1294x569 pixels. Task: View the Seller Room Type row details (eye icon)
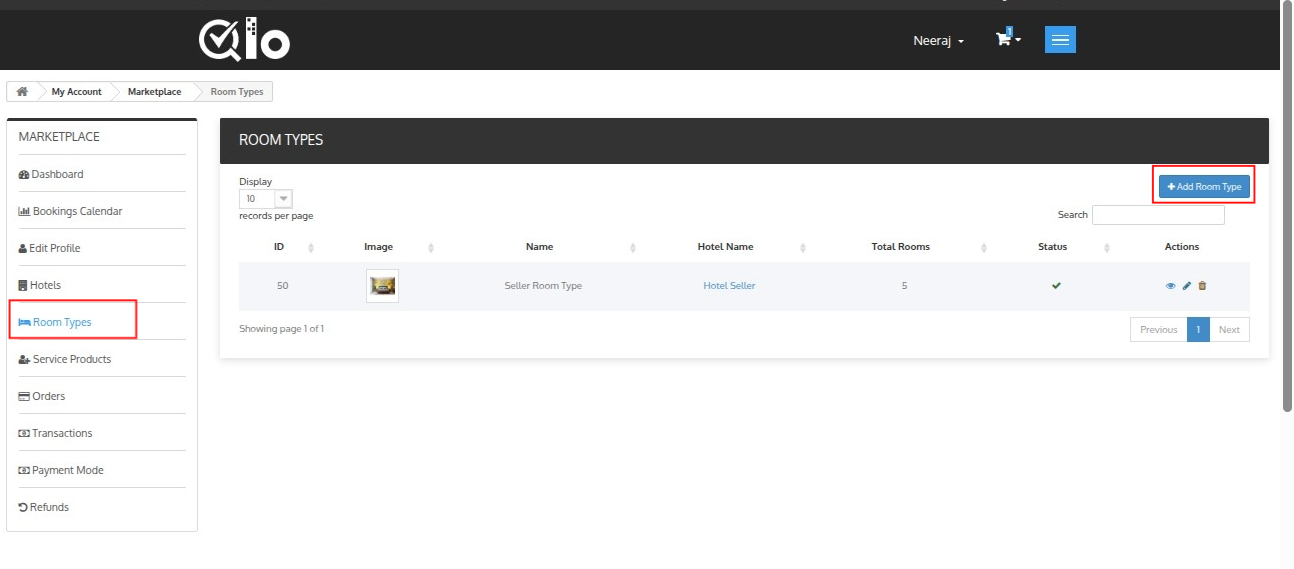click(1170, 286)
